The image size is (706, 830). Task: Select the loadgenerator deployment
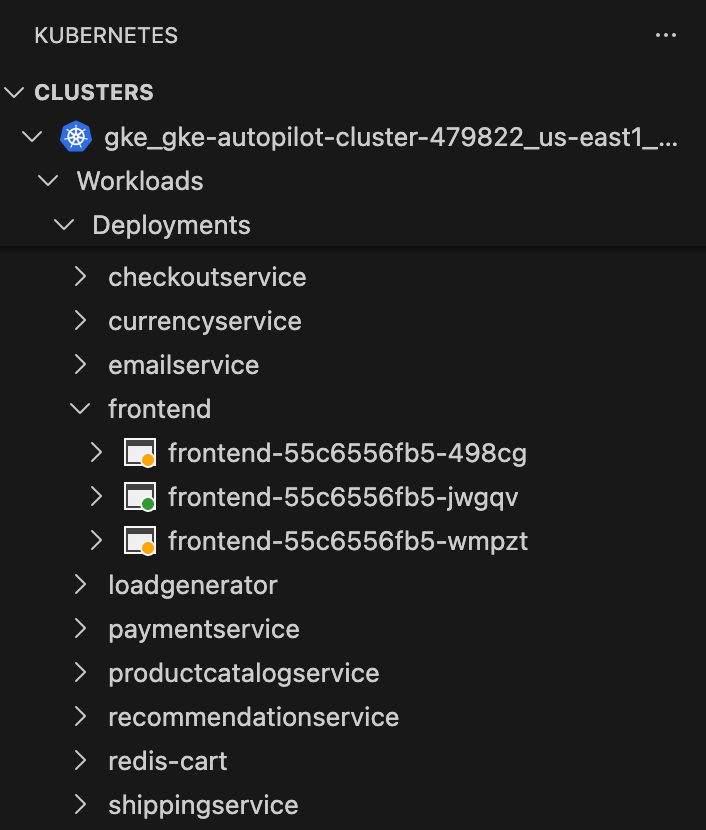[192, 585]
